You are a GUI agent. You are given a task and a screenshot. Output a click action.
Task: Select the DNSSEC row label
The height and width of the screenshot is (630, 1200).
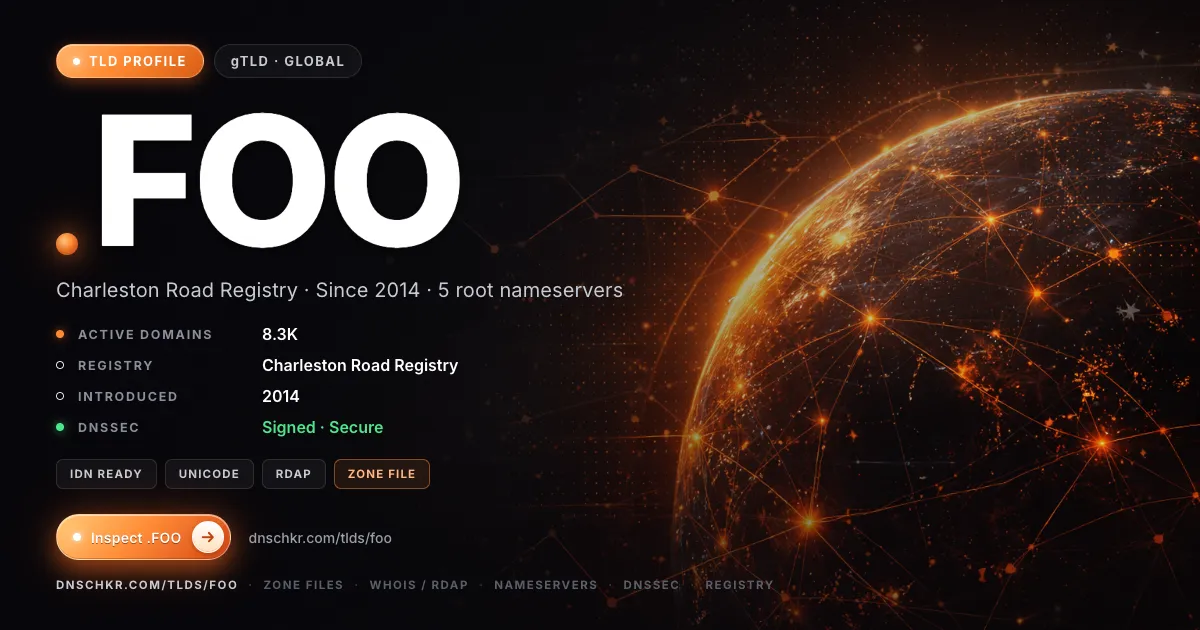(109, 428)
